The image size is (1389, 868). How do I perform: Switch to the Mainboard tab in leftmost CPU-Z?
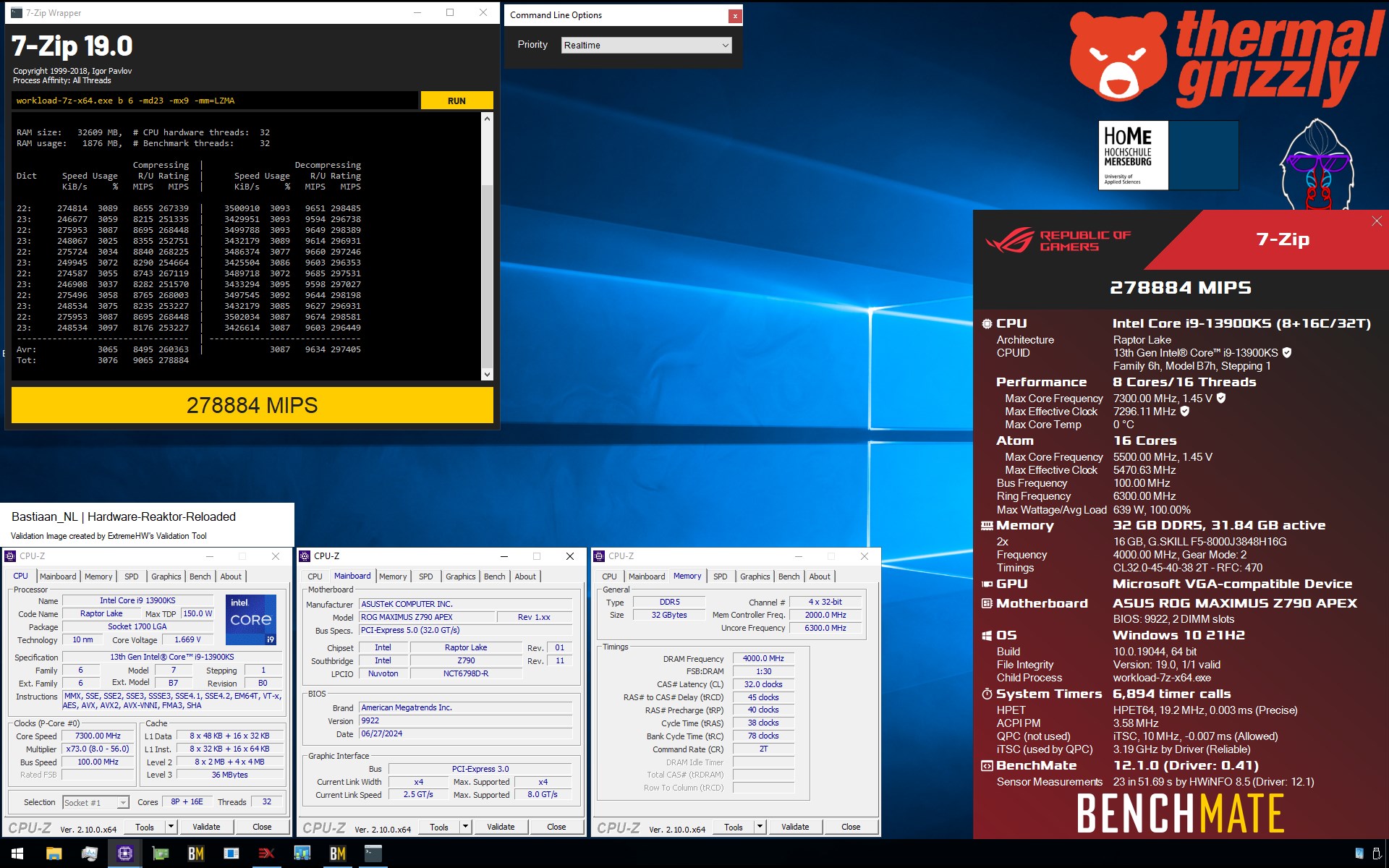(58, 576)
